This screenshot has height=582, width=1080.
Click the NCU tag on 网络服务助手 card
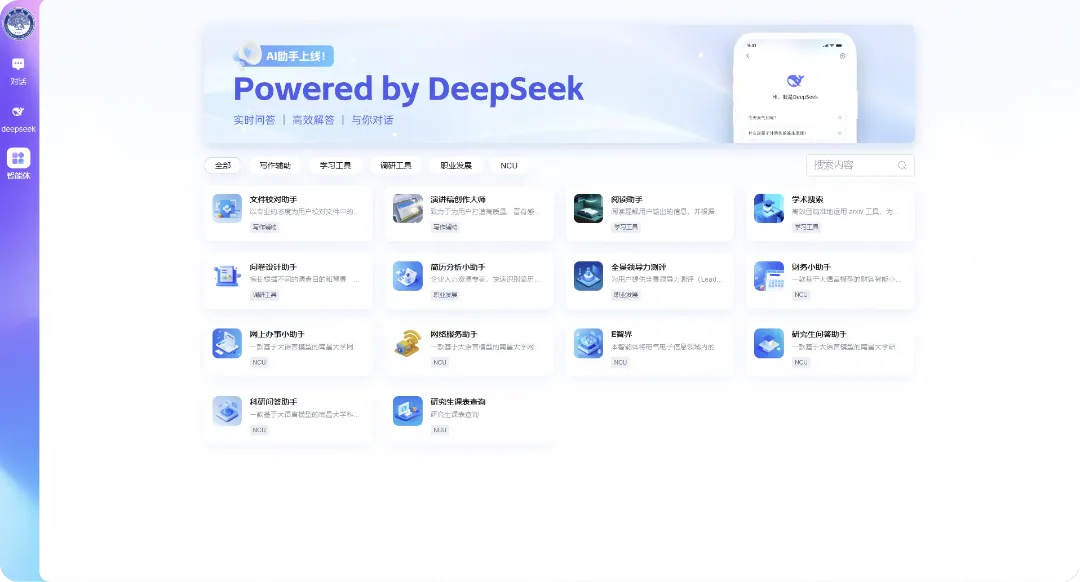439,362
